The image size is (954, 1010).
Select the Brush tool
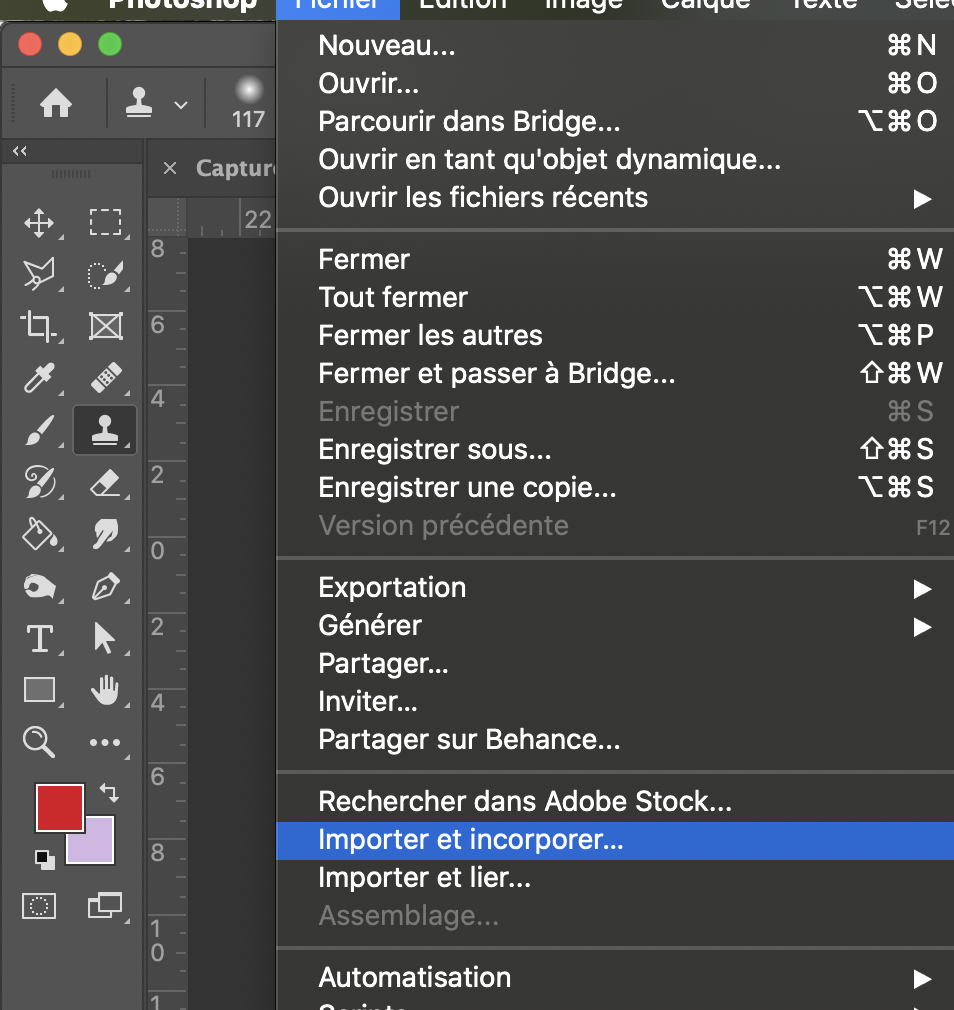pyautogui.click(x=39, y=430)
